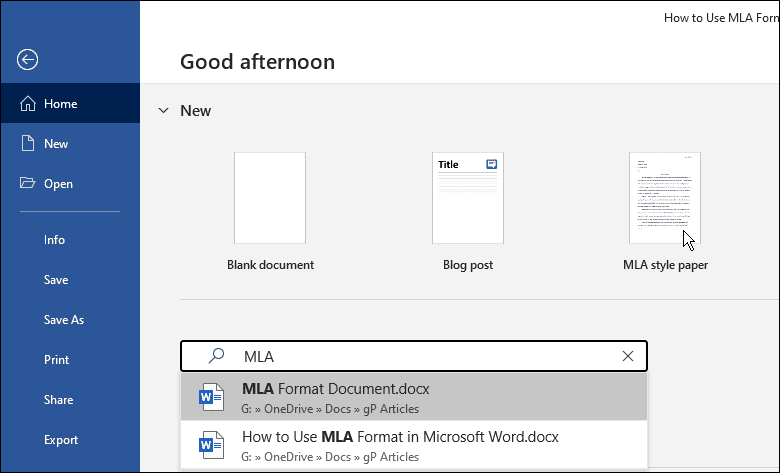Collapse the New section chevron
The width and height of the screenshot is (780, 473).
tap(163, 110)
